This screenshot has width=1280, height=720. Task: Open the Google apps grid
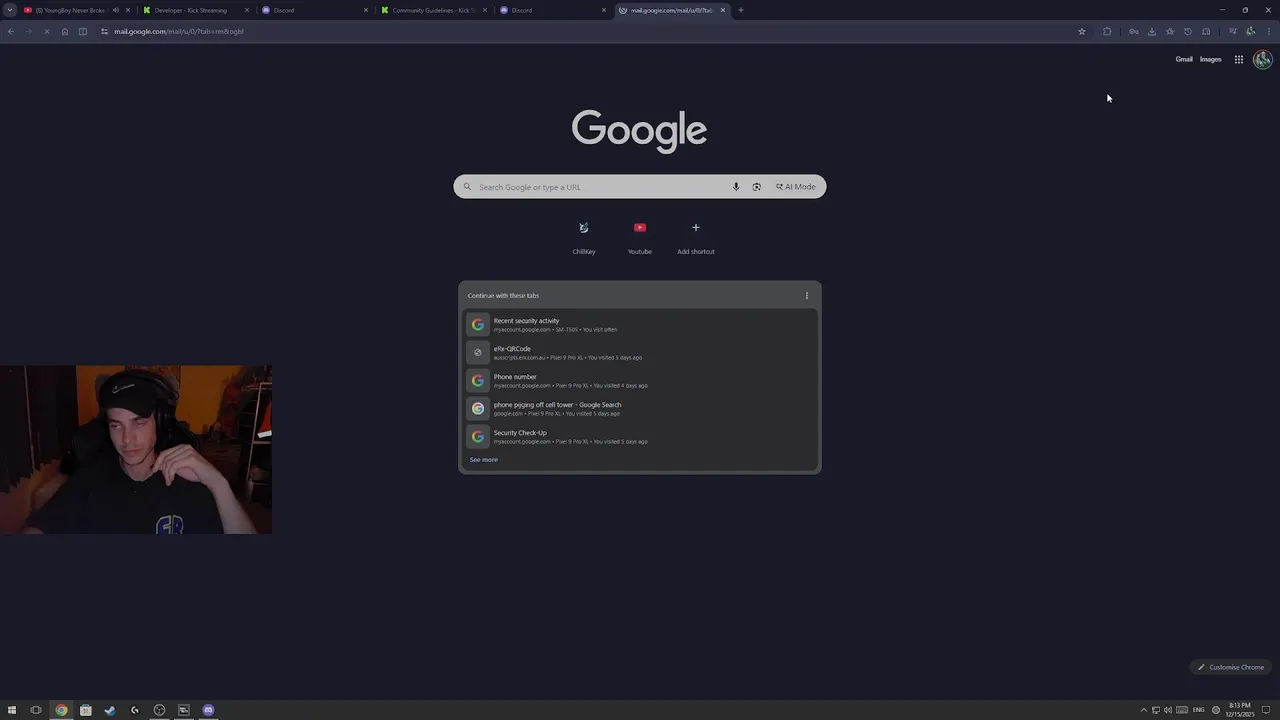point(1239,59)
